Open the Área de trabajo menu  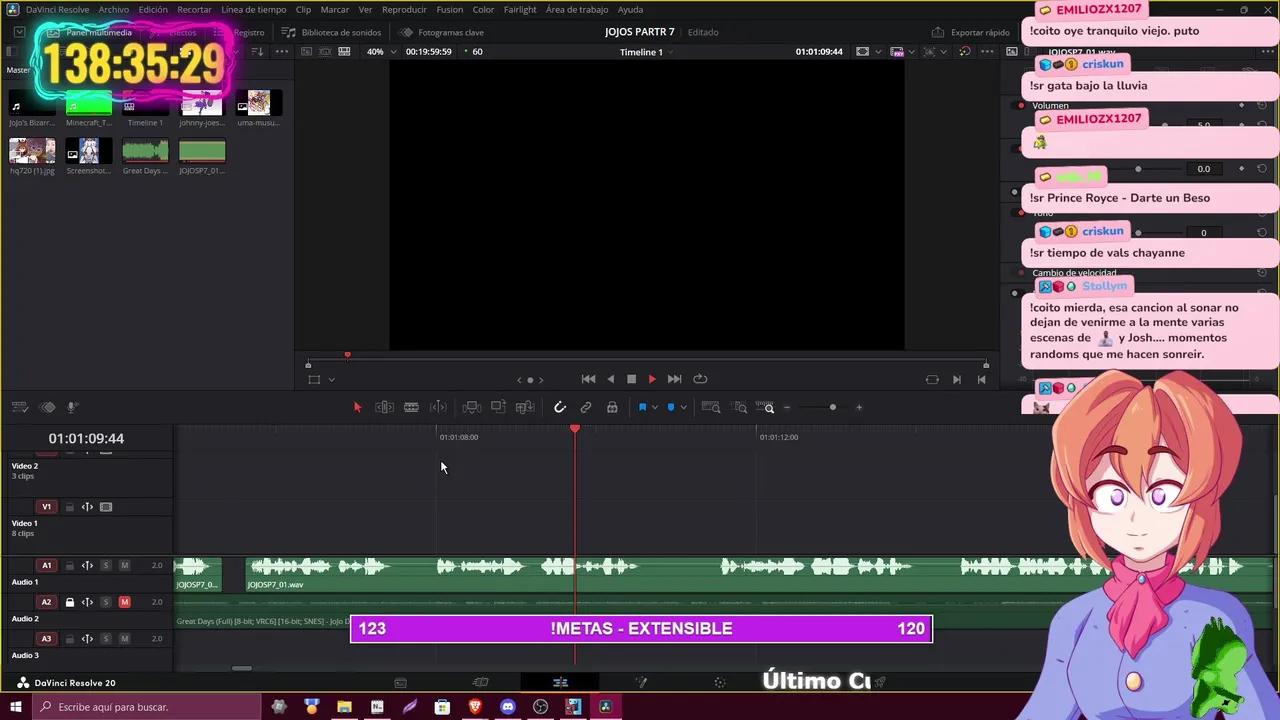pyautogui.click(x=577, y=9)
